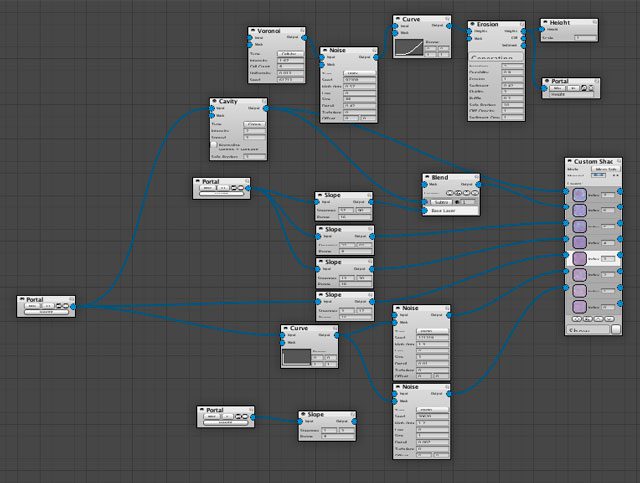The height and width of the screenshot is (483, 640).
Task: Toggle the Normalize checkbox in Cavity node
Action: point(214,145)
